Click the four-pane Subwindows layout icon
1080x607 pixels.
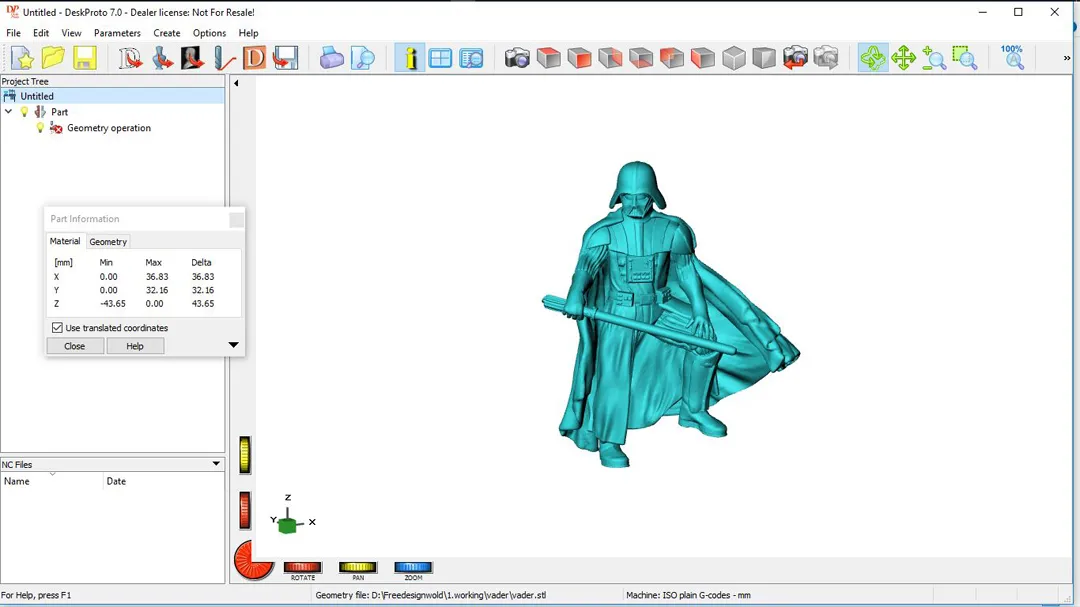(x=440, y=58)
